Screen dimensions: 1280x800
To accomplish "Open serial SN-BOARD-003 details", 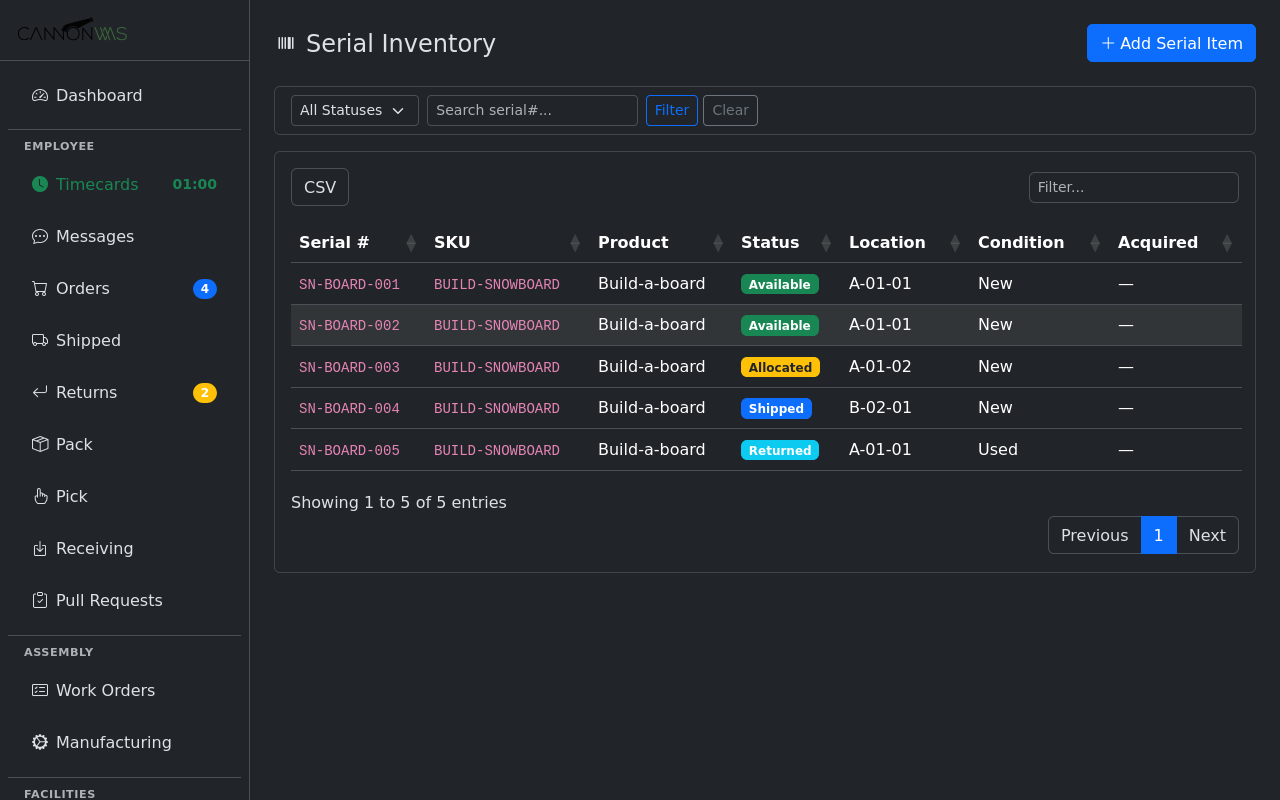I will click(x=349, y=367).
